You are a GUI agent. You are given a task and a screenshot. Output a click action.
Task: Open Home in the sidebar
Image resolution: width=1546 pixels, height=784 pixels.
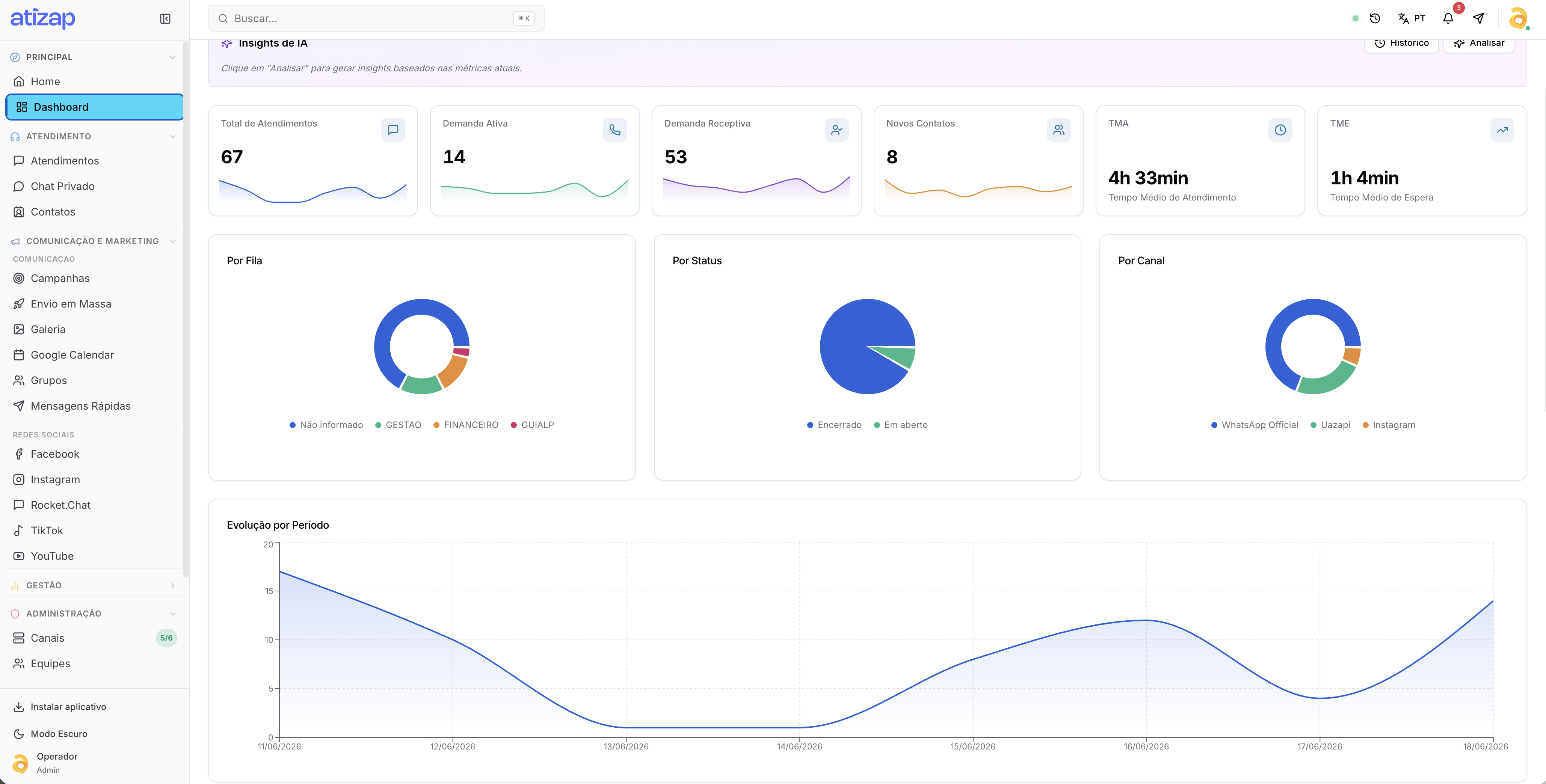click(x=94, y=81)
